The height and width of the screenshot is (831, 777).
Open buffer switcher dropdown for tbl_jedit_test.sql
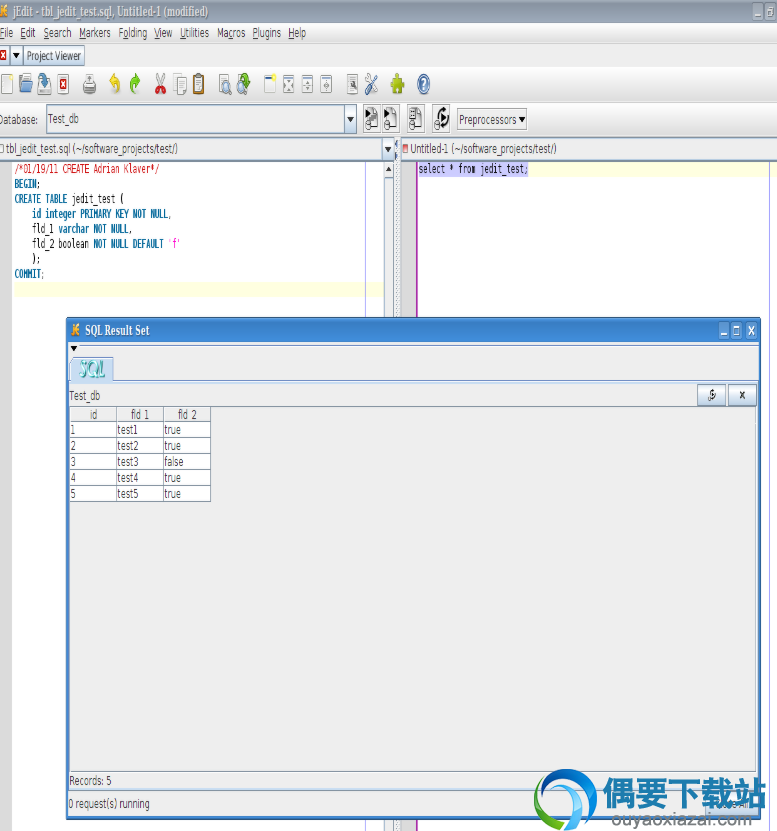(x=388, y=149)
